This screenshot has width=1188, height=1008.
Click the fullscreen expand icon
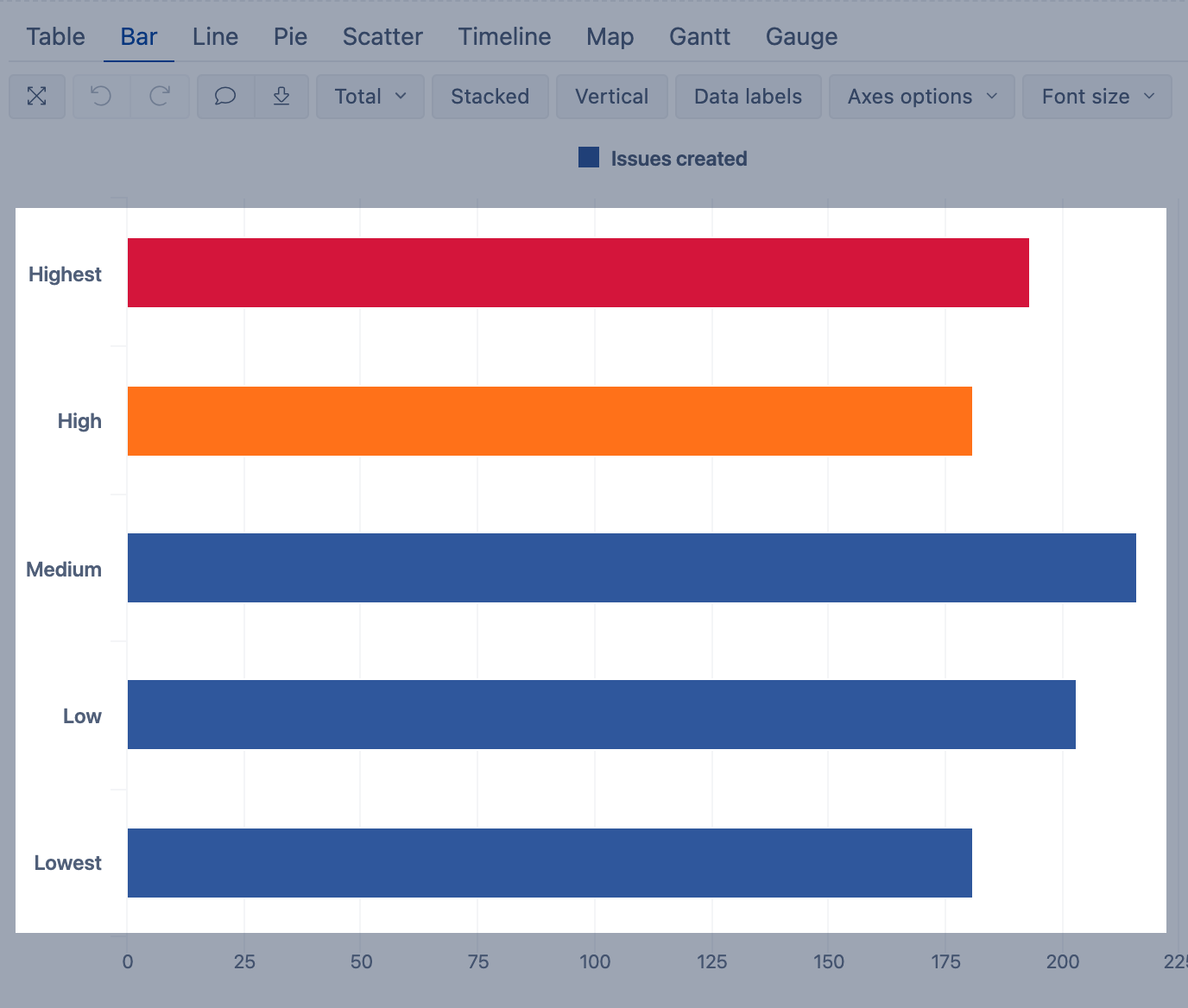[x=37, y=96]
